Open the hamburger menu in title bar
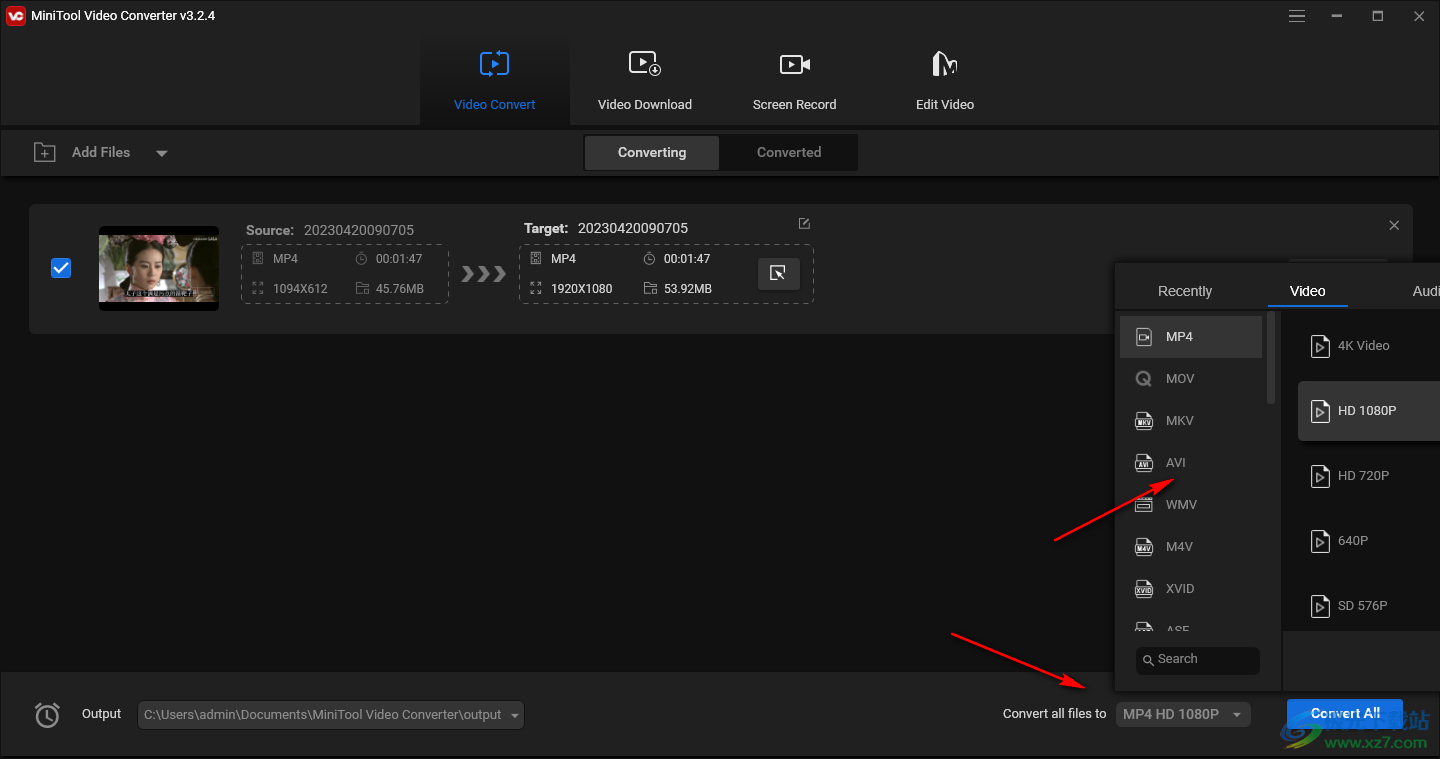1440x759 pixels. [1297, 16]
